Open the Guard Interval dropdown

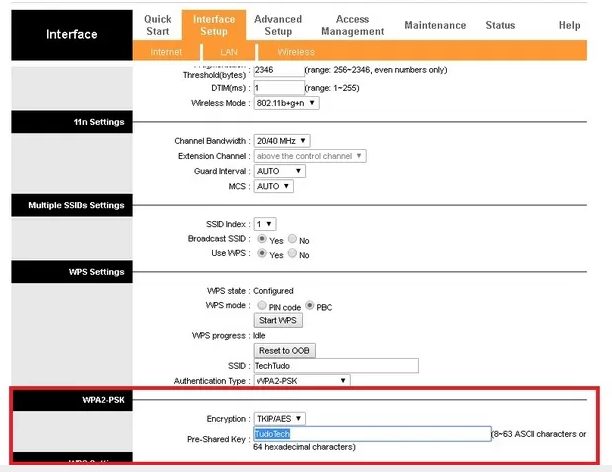pyautogui.click(x=279, y=171)
